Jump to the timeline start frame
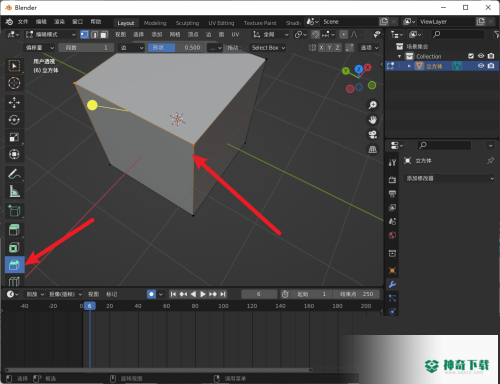This screenshot has height=384, width=500. [x=173, y=294]
